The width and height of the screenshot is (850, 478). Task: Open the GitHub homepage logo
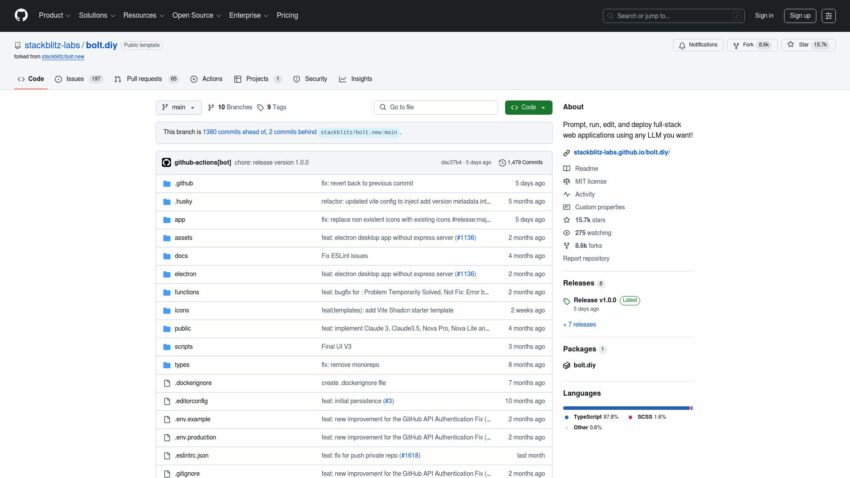pyautogui.click(x=21, y=15)
